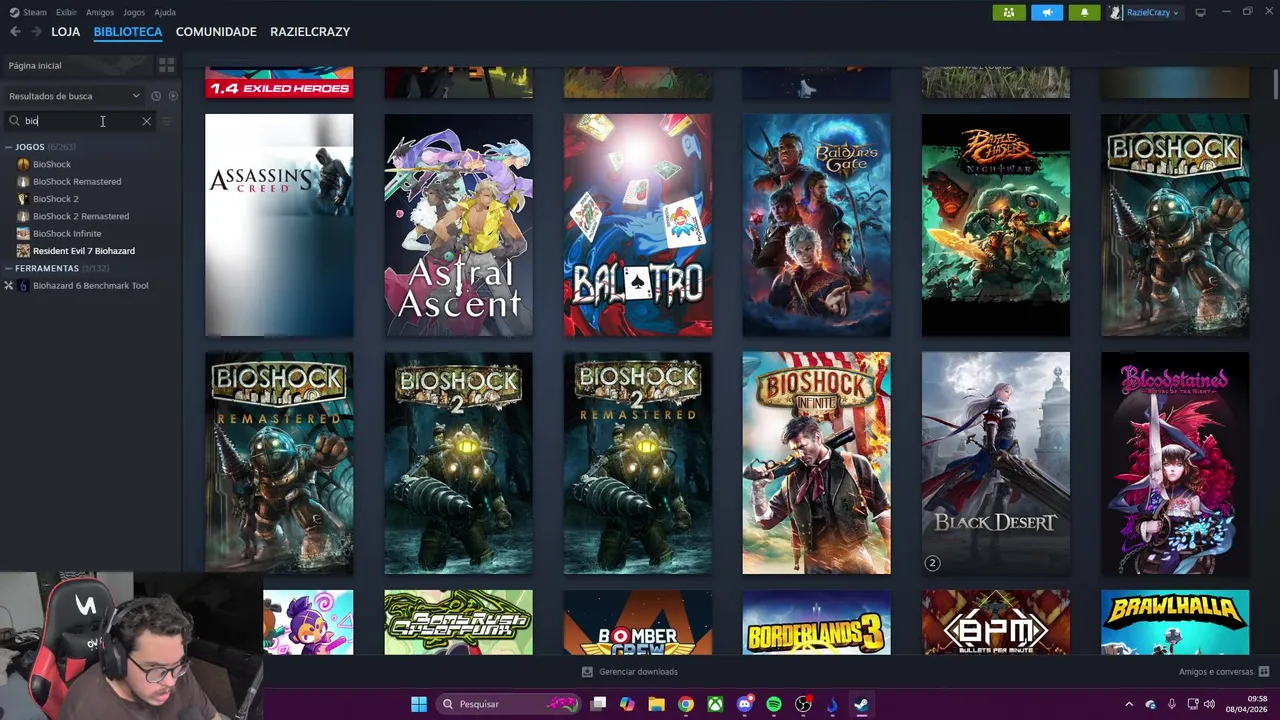Clear the library search text
This screenshot has height=720, width=1280.
tap(146, 121)
